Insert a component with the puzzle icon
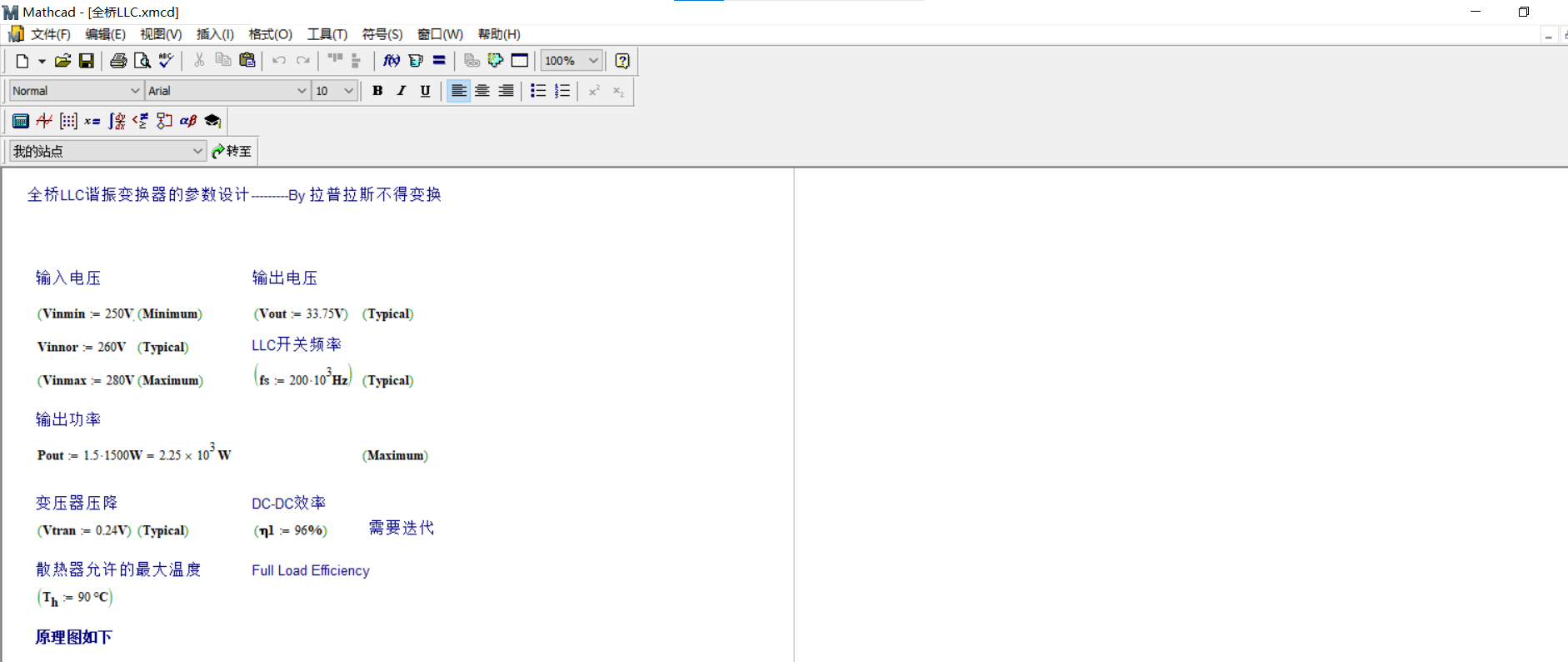Viewport: 1568px width, 662px height. click(x=496, y=61)
